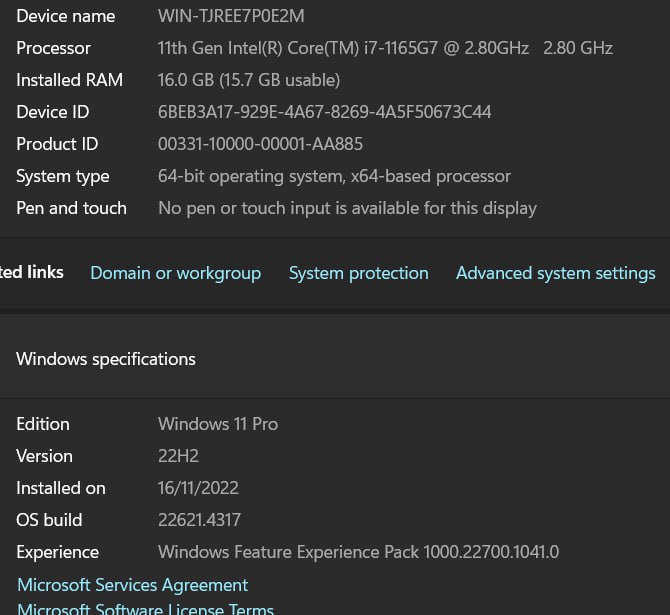Click the Processor label
Viewport: 670px width, 615px height.
pyautogui.click(x=53, y=48)
